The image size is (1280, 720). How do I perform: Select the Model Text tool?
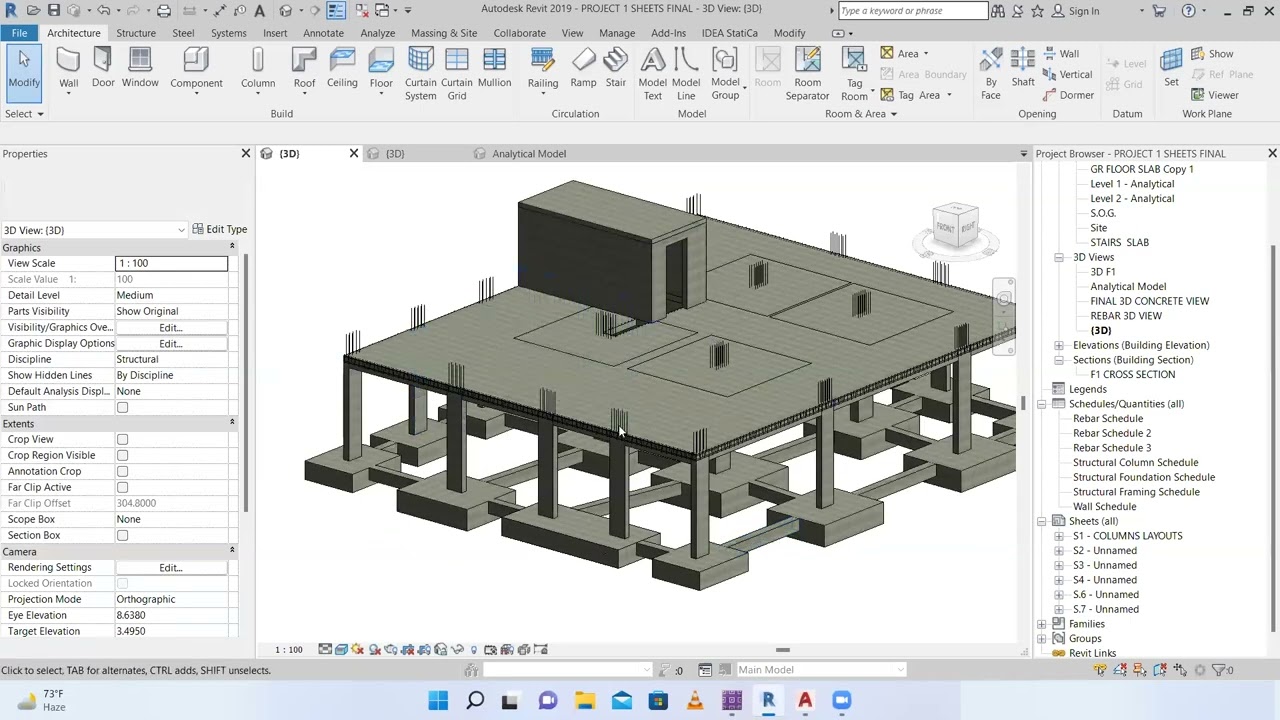tap(652, 74)
